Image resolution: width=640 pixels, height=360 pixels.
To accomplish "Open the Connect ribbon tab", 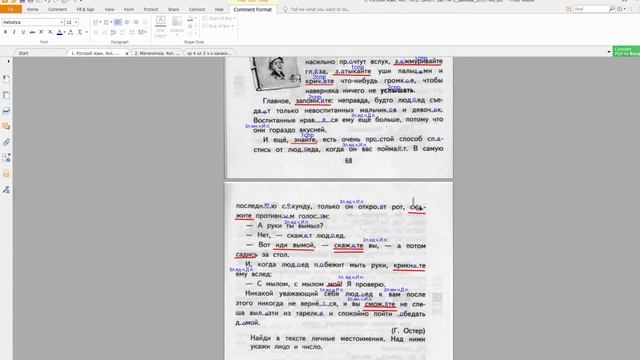I will click(197, 9).
